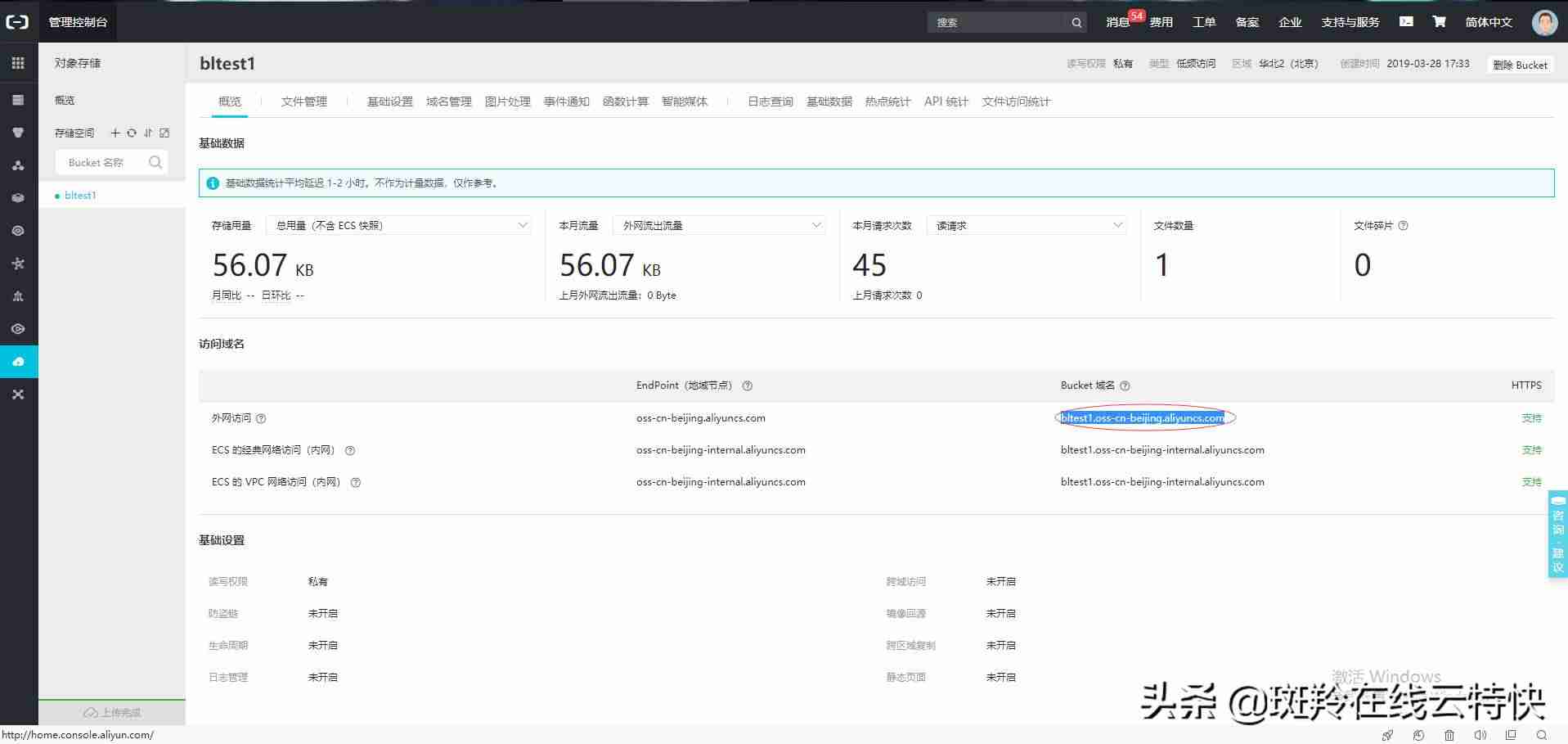Open the user avatar menu

[1544, 22]
